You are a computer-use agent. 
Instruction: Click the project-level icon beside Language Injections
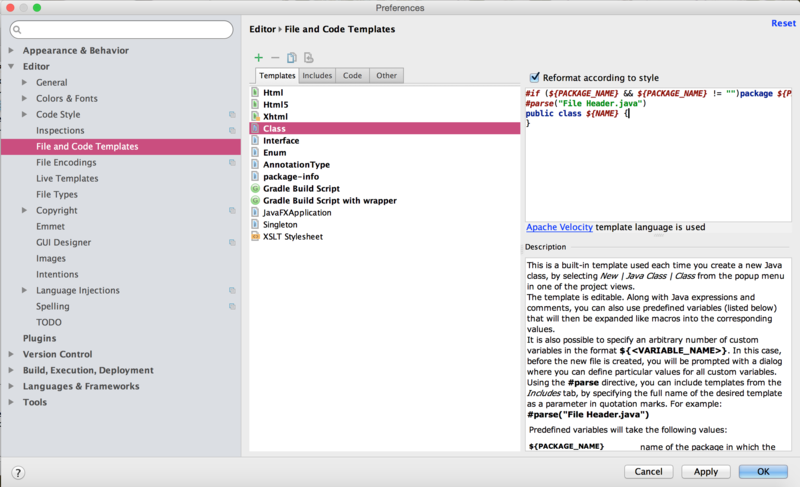click(x=232, y=291)
